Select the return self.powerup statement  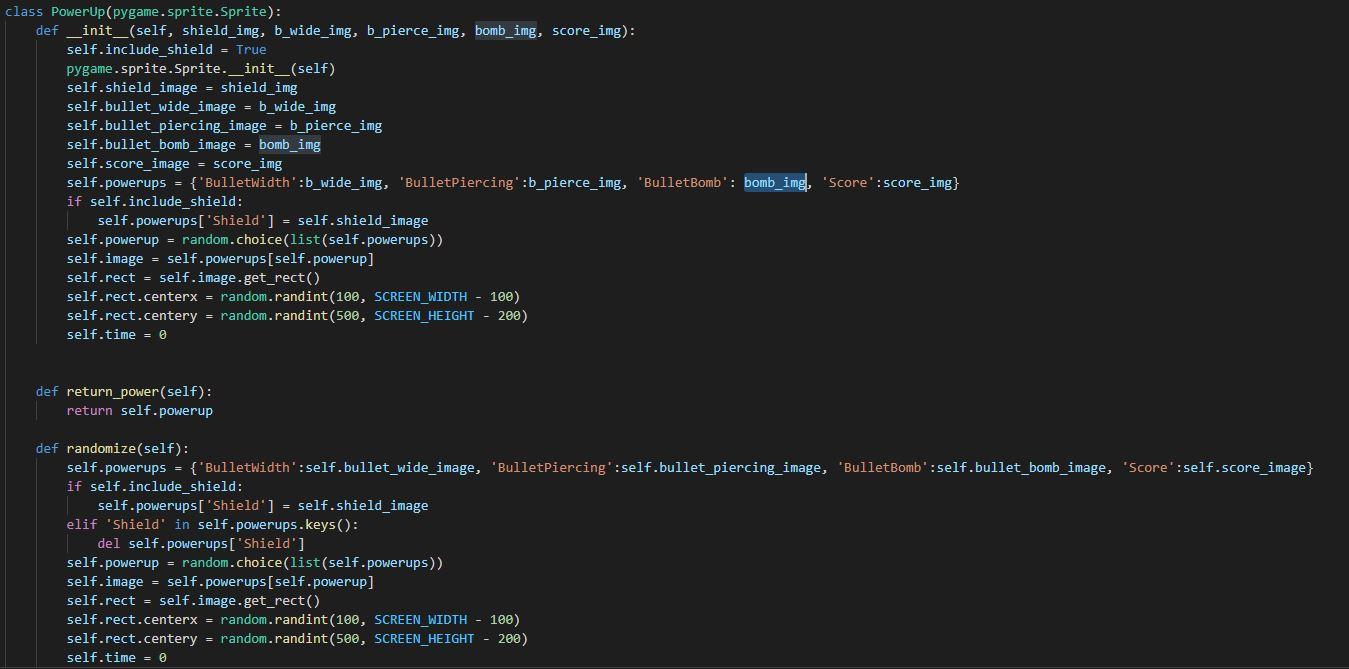pyautogui.click(x=140, y=410)
